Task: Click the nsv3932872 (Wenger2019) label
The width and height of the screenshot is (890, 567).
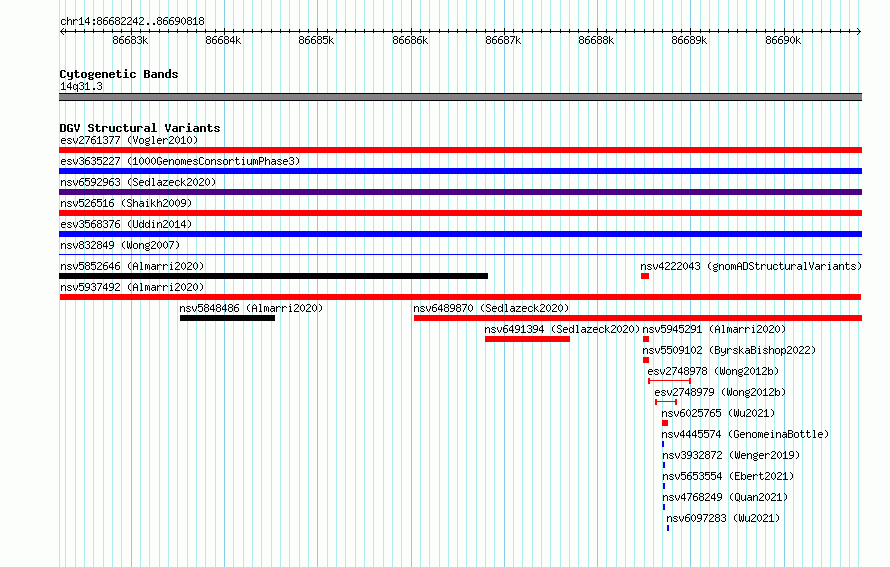Action: point(731,455)
